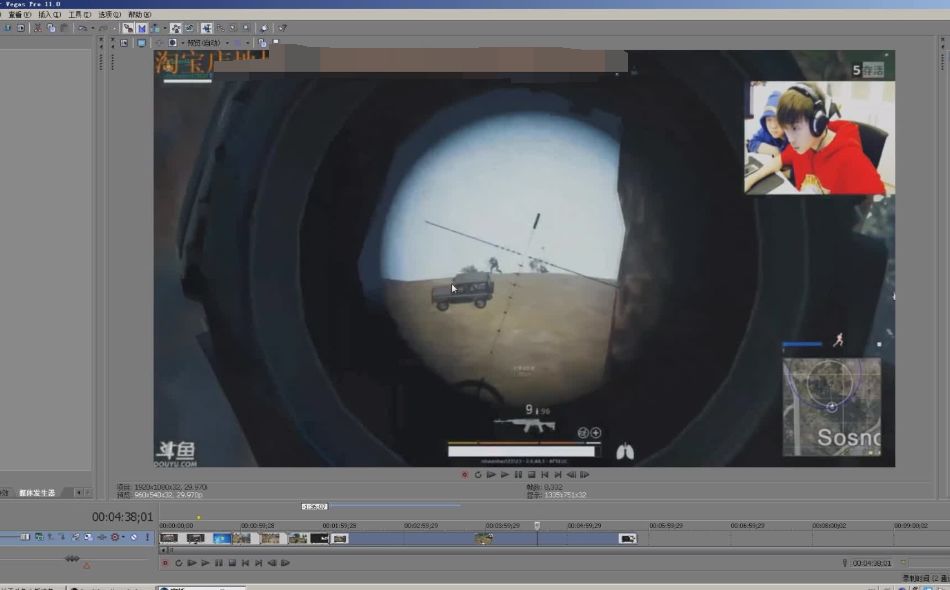Click the Cut scissors icon in toolbar
Viewport: 950px width, 590px height.
pos(38,28)
